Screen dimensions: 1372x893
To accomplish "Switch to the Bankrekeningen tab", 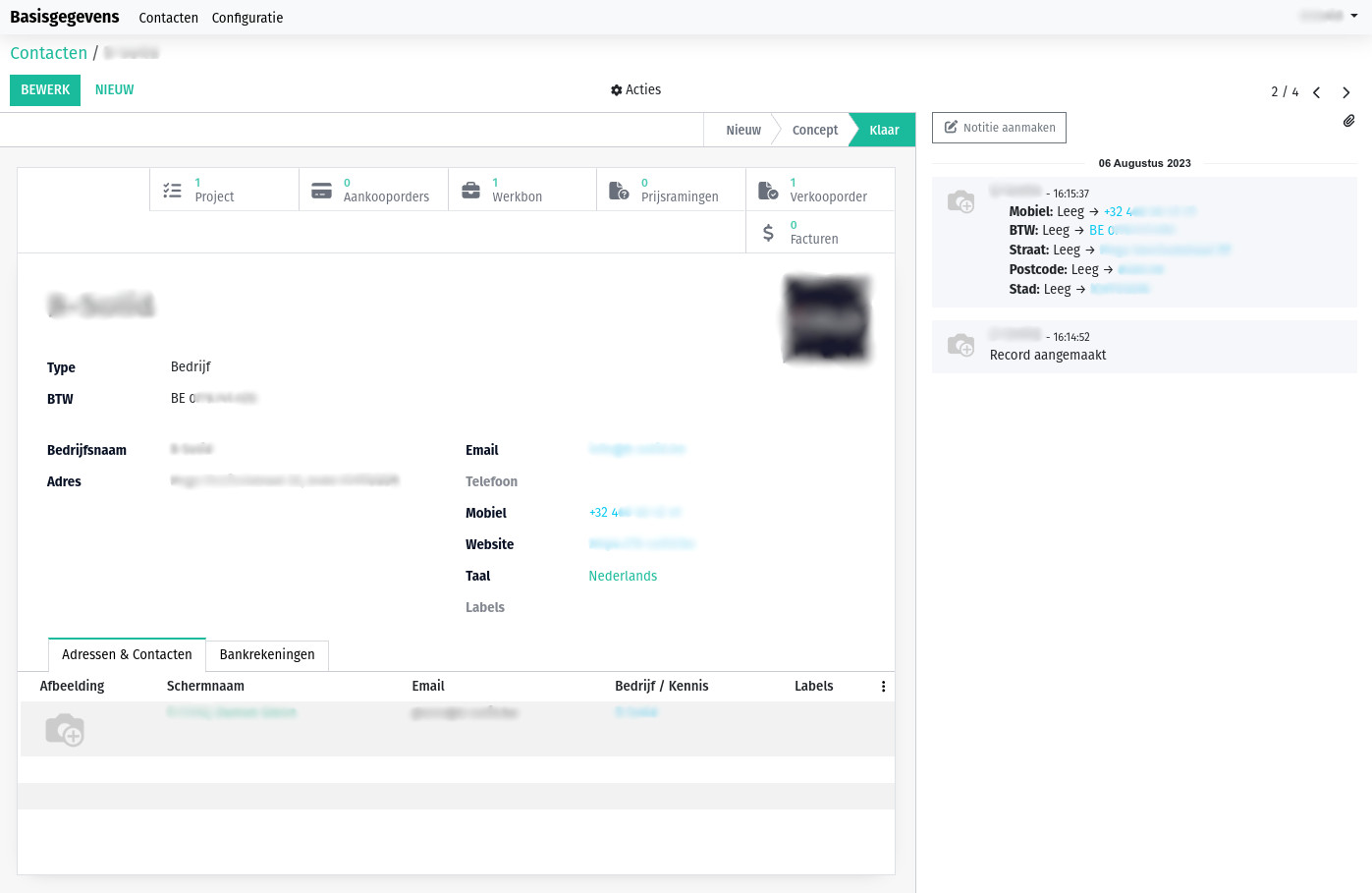I will 266,655.
